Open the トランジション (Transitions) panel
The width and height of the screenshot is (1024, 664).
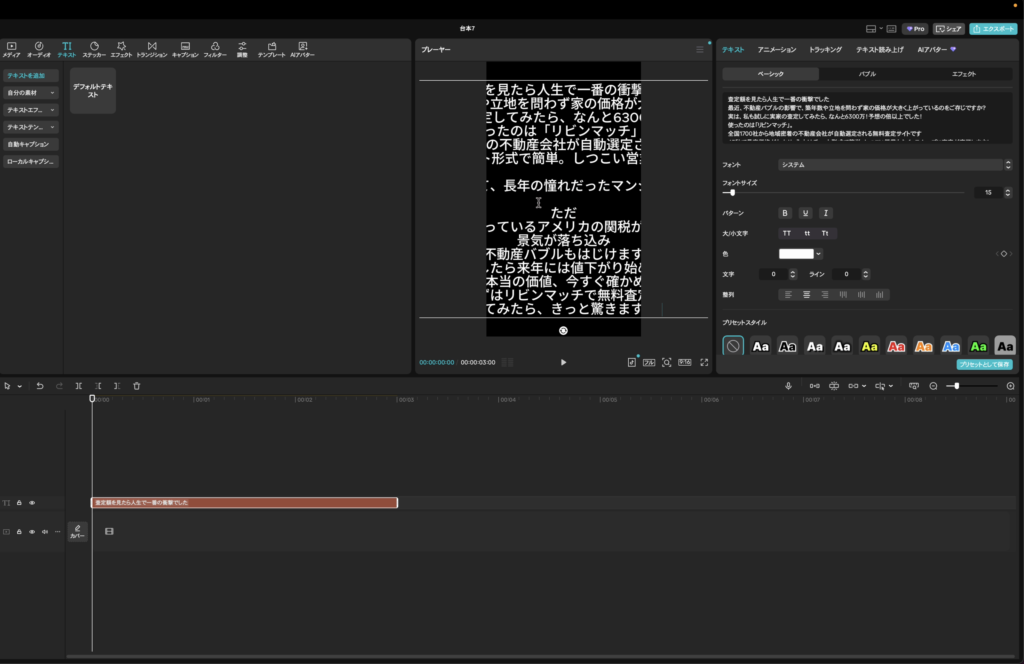[x=152, y=49]
